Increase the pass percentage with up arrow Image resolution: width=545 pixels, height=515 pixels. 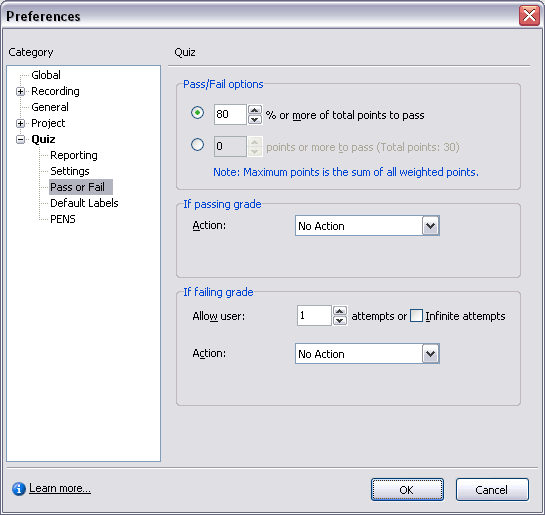255,110
